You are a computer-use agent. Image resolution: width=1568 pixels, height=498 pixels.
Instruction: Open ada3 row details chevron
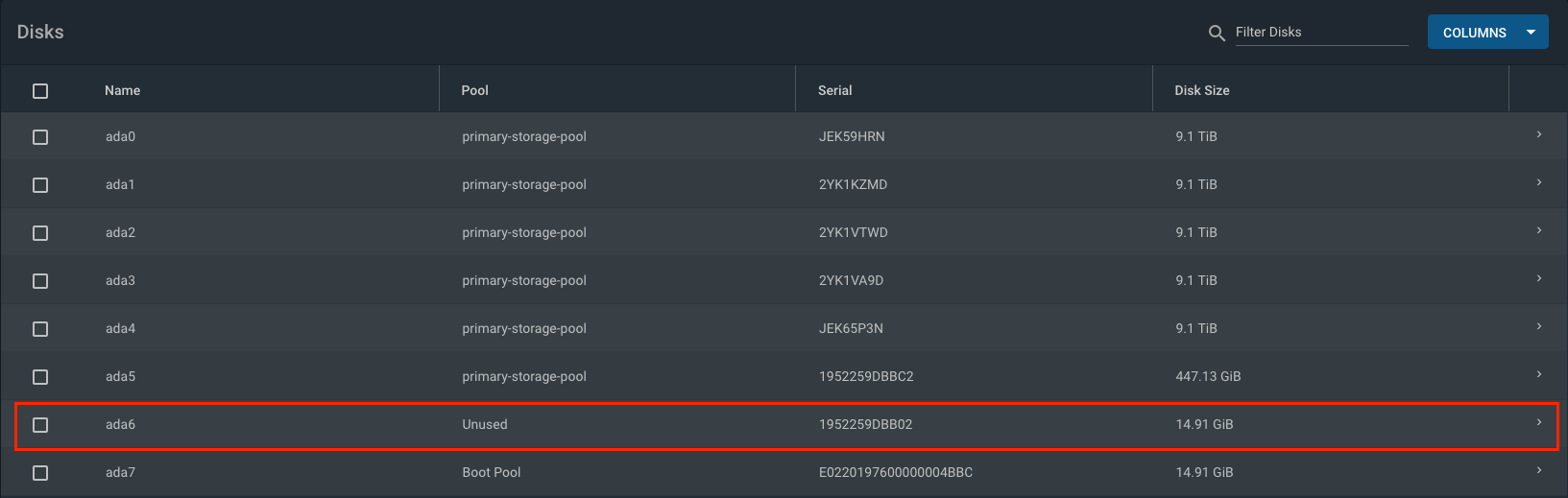tap(1538, 279)
